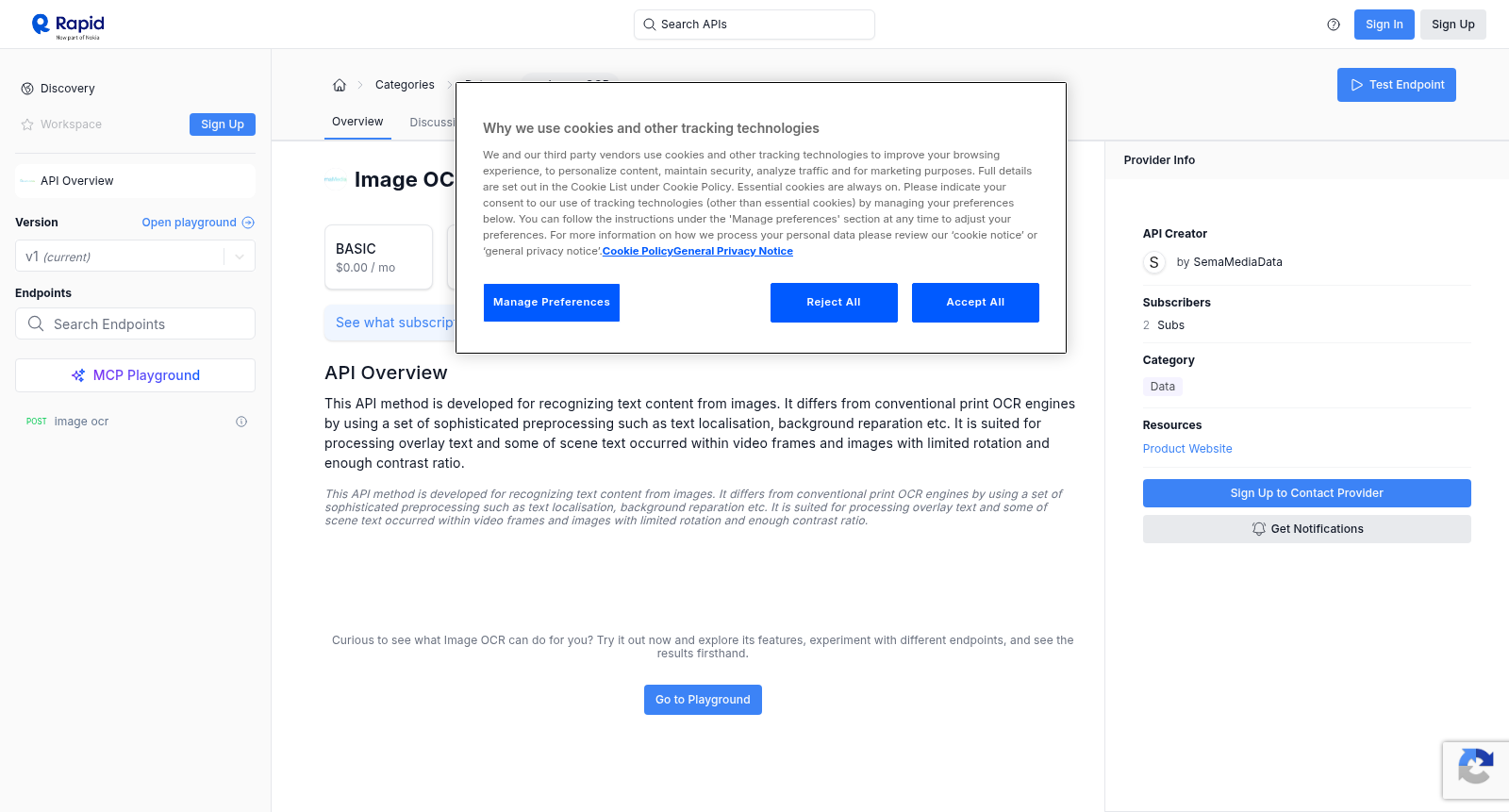Open the MCP Playground button
Screen dimensions: 1509x812
[135, 375]
